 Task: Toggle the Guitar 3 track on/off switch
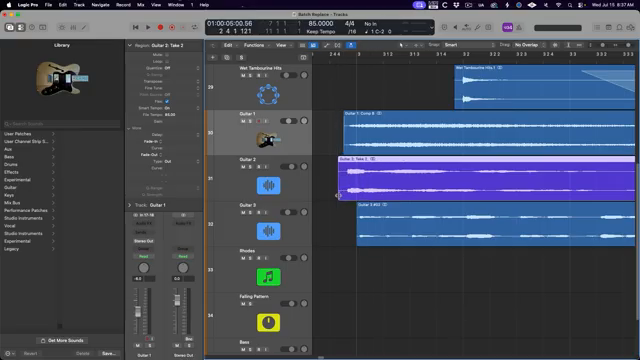click(x=289, y=212)
